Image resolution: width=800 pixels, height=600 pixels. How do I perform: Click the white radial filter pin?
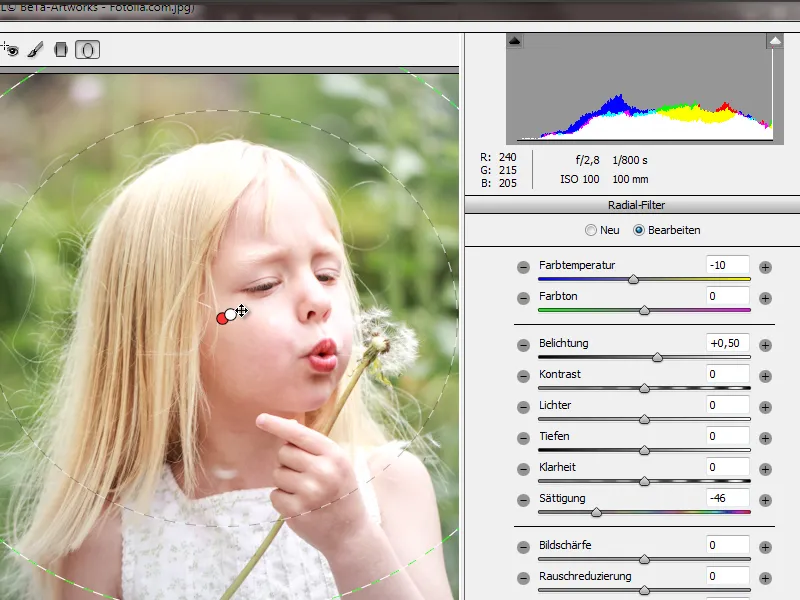(231, 315)
